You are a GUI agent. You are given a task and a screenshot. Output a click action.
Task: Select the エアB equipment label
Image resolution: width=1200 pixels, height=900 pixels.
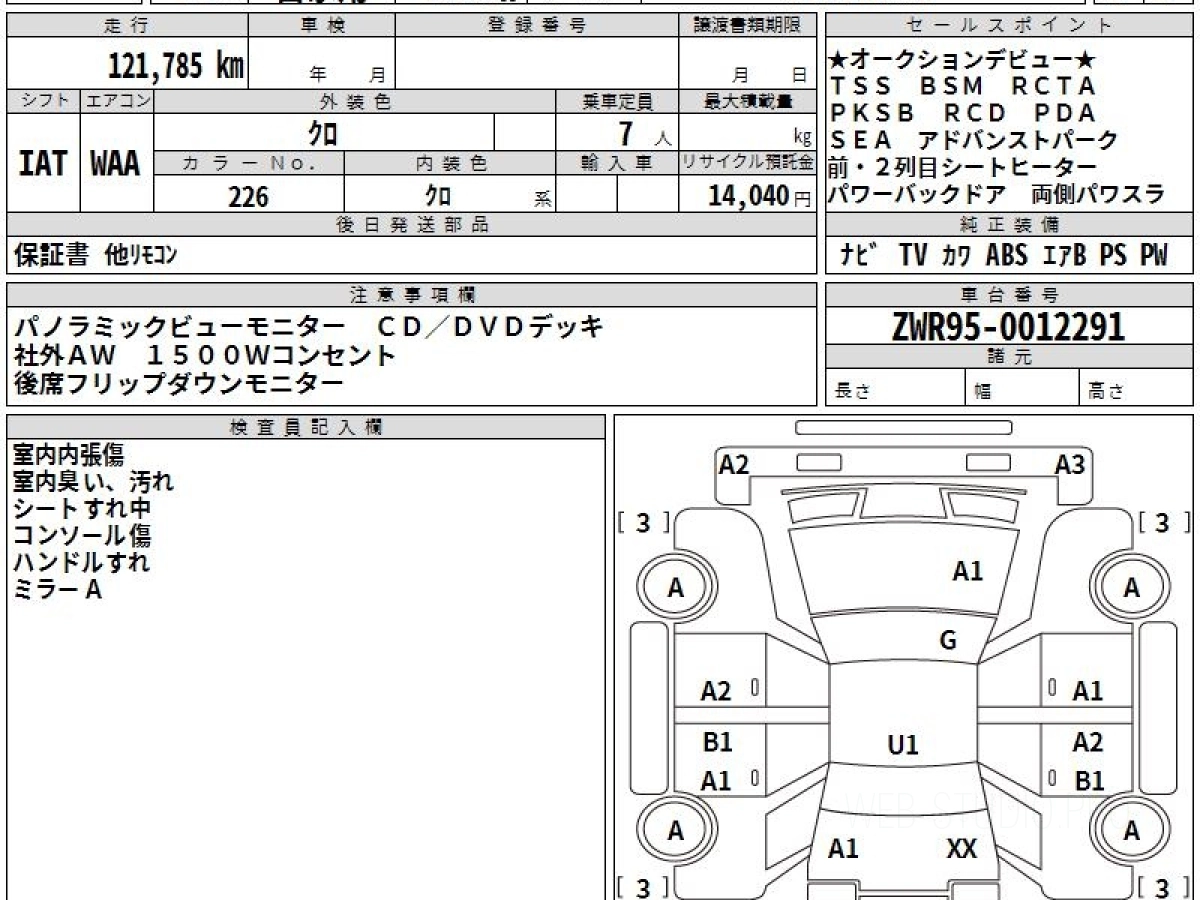[x=1064, y=255]
